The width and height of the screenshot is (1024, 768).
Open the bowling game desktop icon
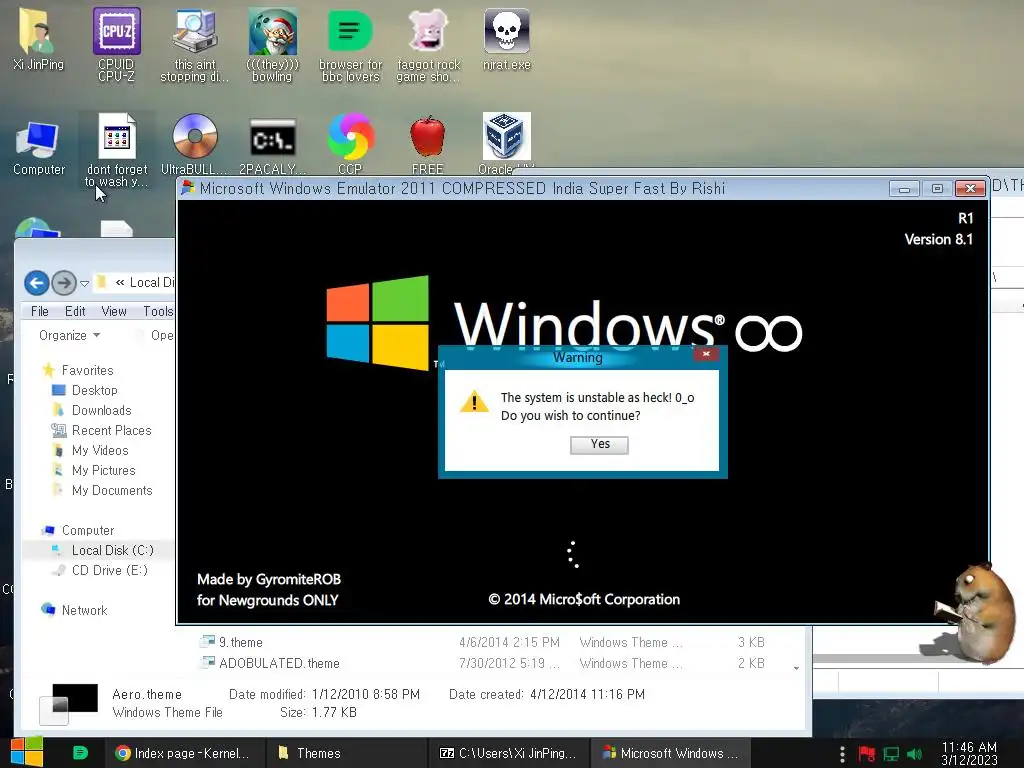point(272,44)
